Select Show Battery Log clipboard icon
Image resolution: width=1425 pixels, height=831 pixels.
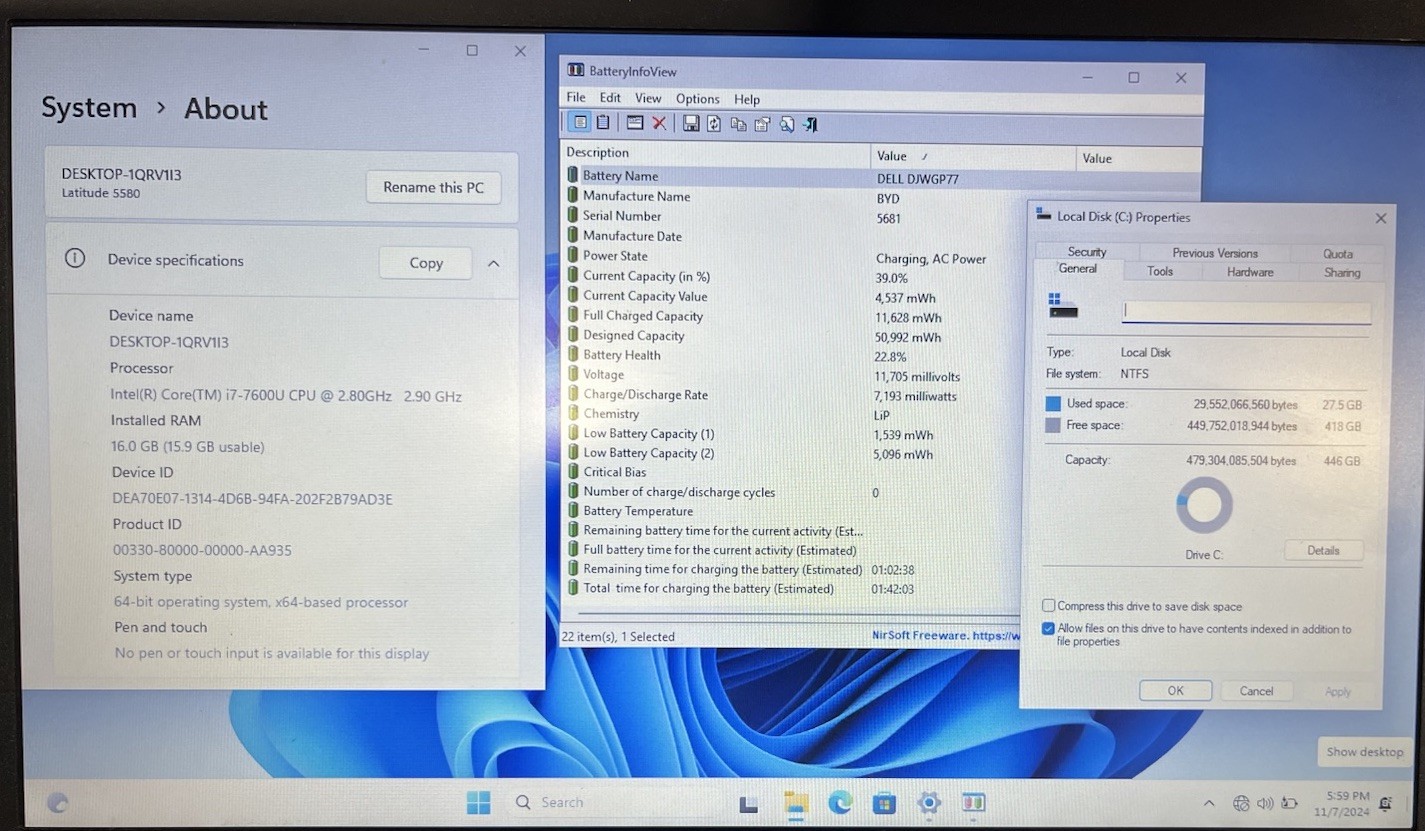(x=603, y=123)
